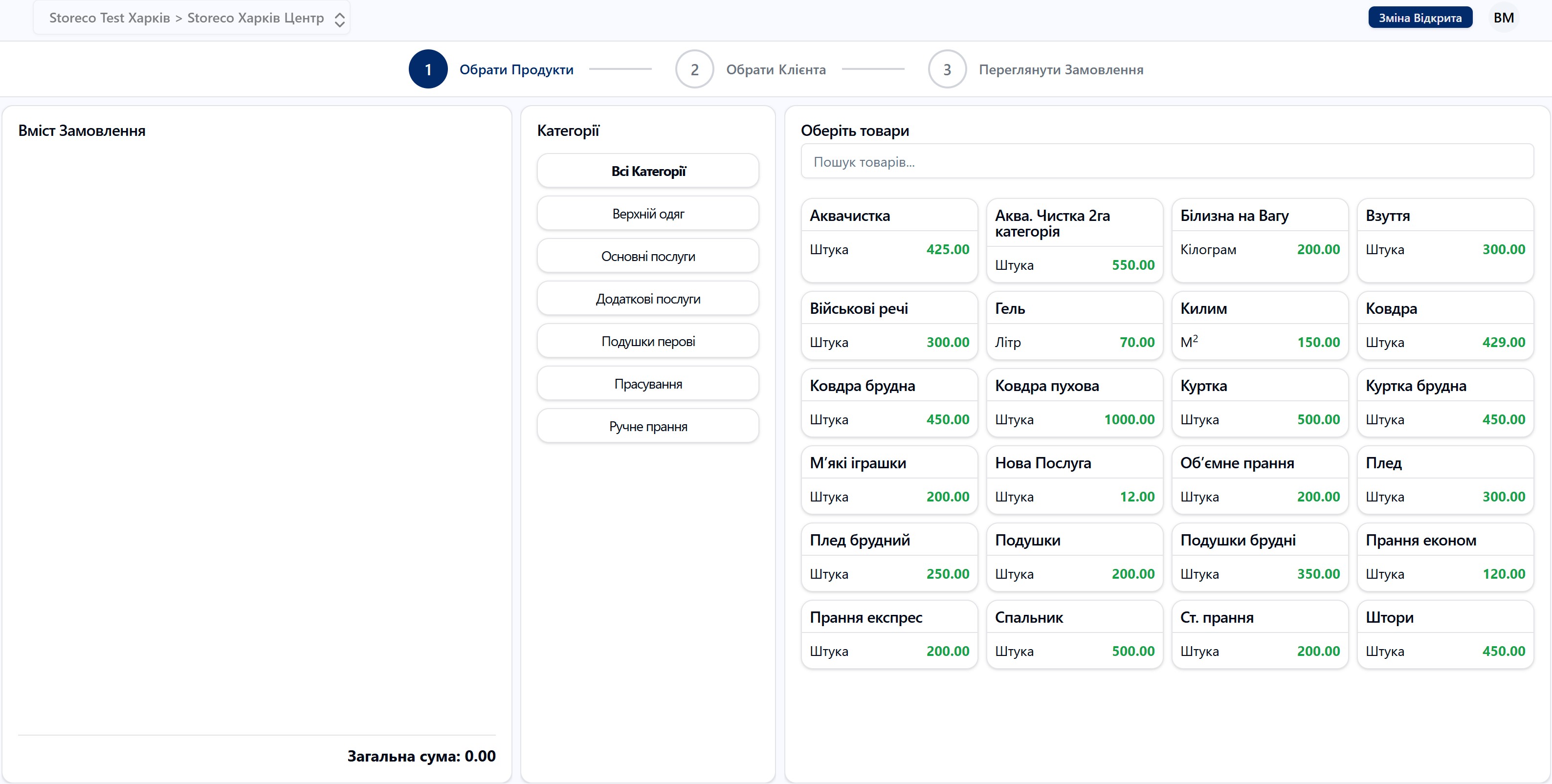
Task: Select the Нова Послуга product card
Action: 1074,479
